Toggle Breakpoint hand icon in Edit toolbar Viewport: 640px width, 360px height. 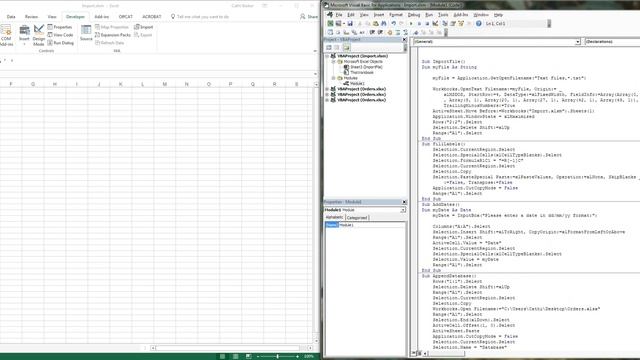pyautogui.click(x=389, y=32)
